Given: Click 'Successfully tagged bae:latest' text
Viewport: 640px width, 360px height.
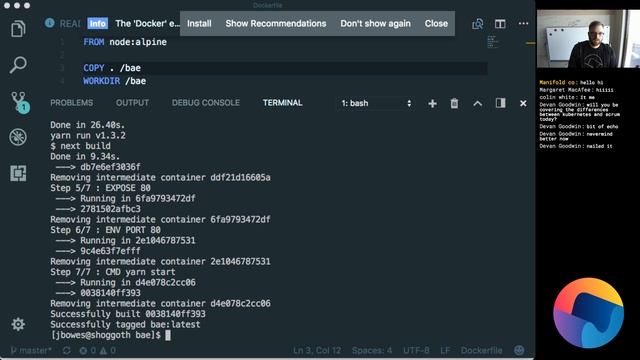Looking at the screenshot, I should tap(125, 324).
